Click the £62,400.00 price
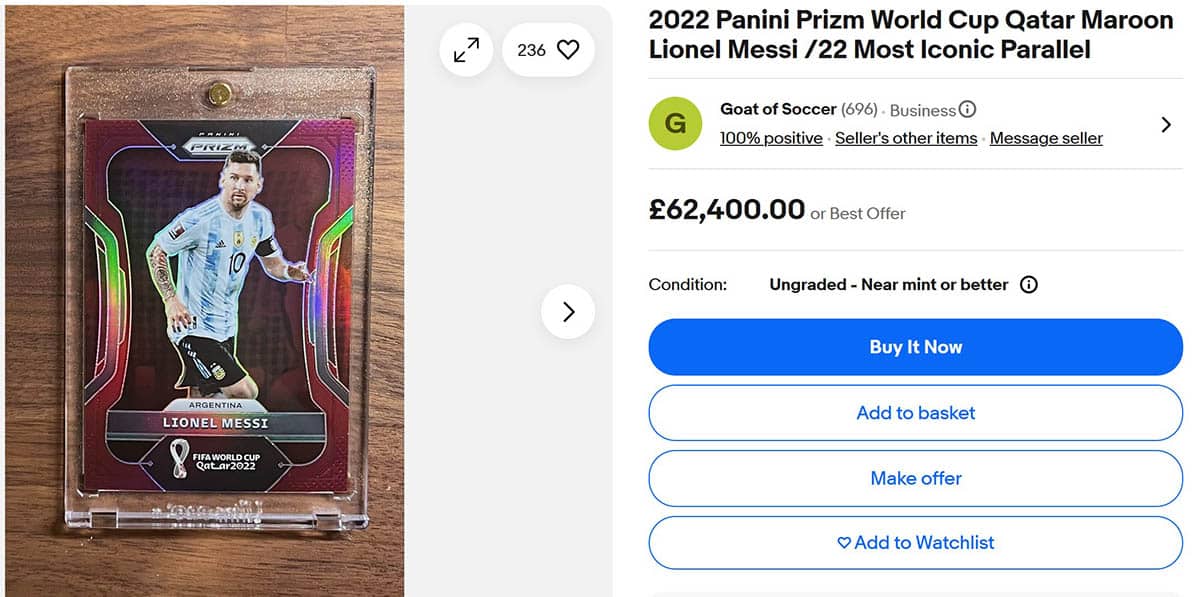 coord(726,210)
